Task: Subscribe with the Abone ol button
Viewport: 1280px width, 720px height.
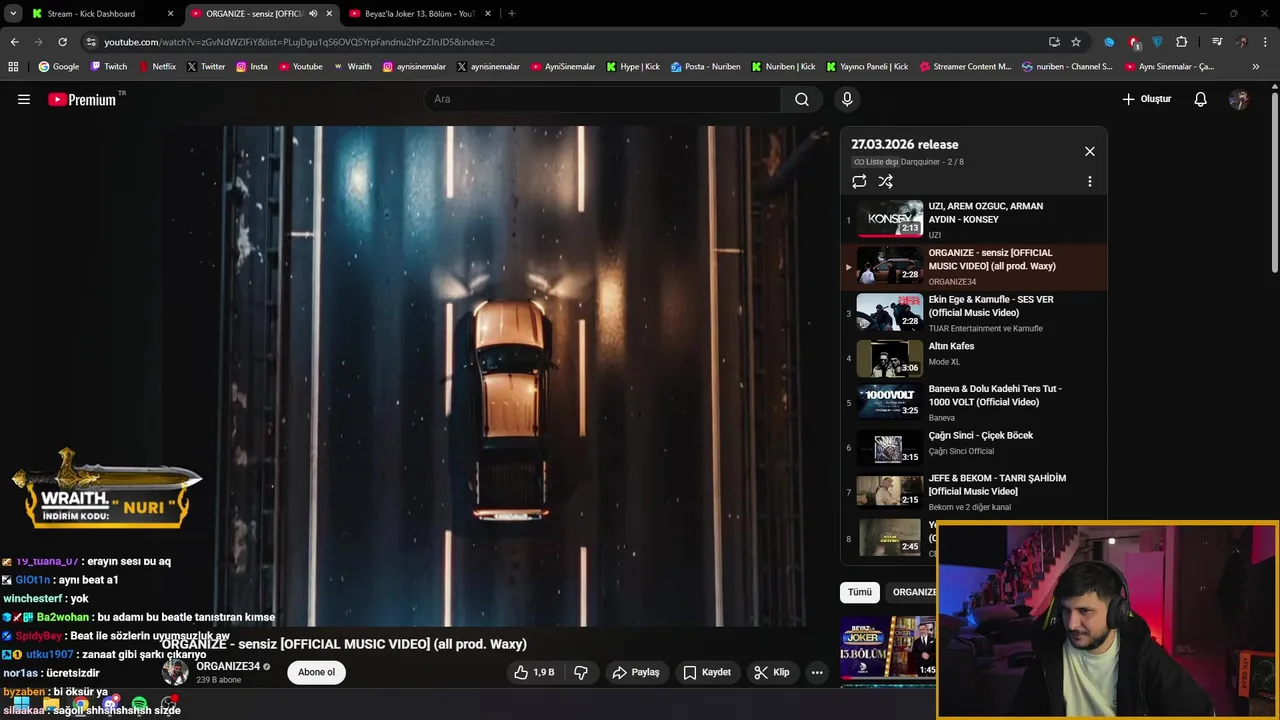Action: pyautogui.click(x=316, y=672)
